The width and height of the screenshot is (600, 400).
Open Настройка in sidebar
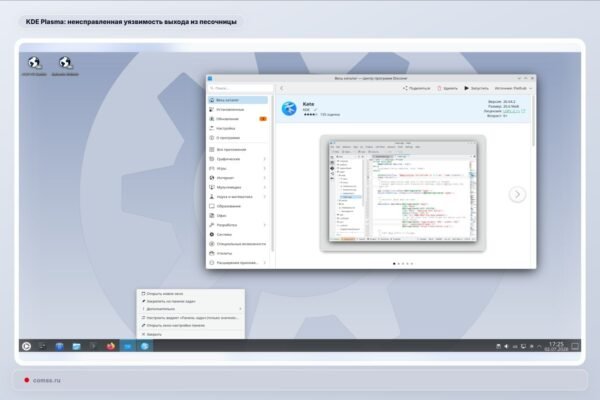238,128
